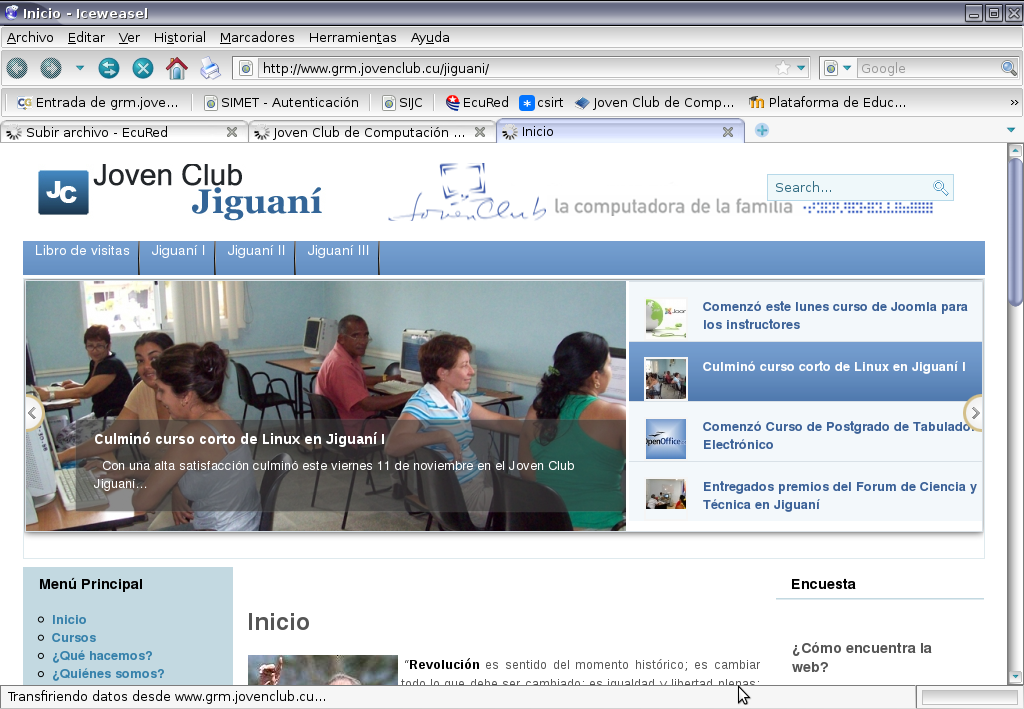Screen dimensions: 1024x709
Task: Open the Marcadores menu
Action: pos(257,37)
